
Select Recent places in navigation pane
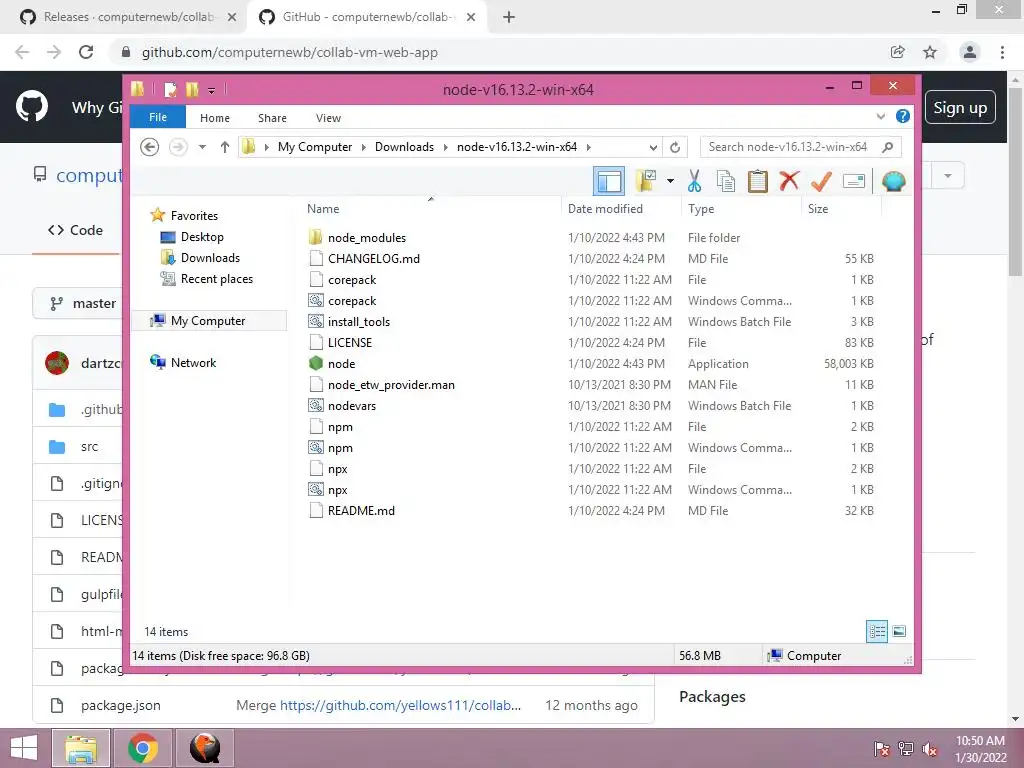[x=217, y=278]
